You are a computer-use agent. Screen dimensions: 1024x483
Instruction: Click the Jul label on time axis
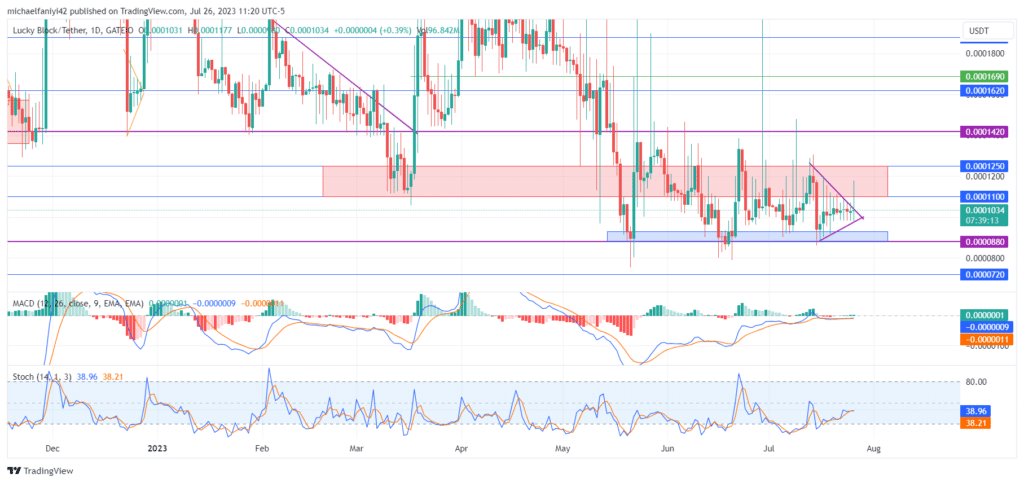pyautogui.click(x=769, y=448)
